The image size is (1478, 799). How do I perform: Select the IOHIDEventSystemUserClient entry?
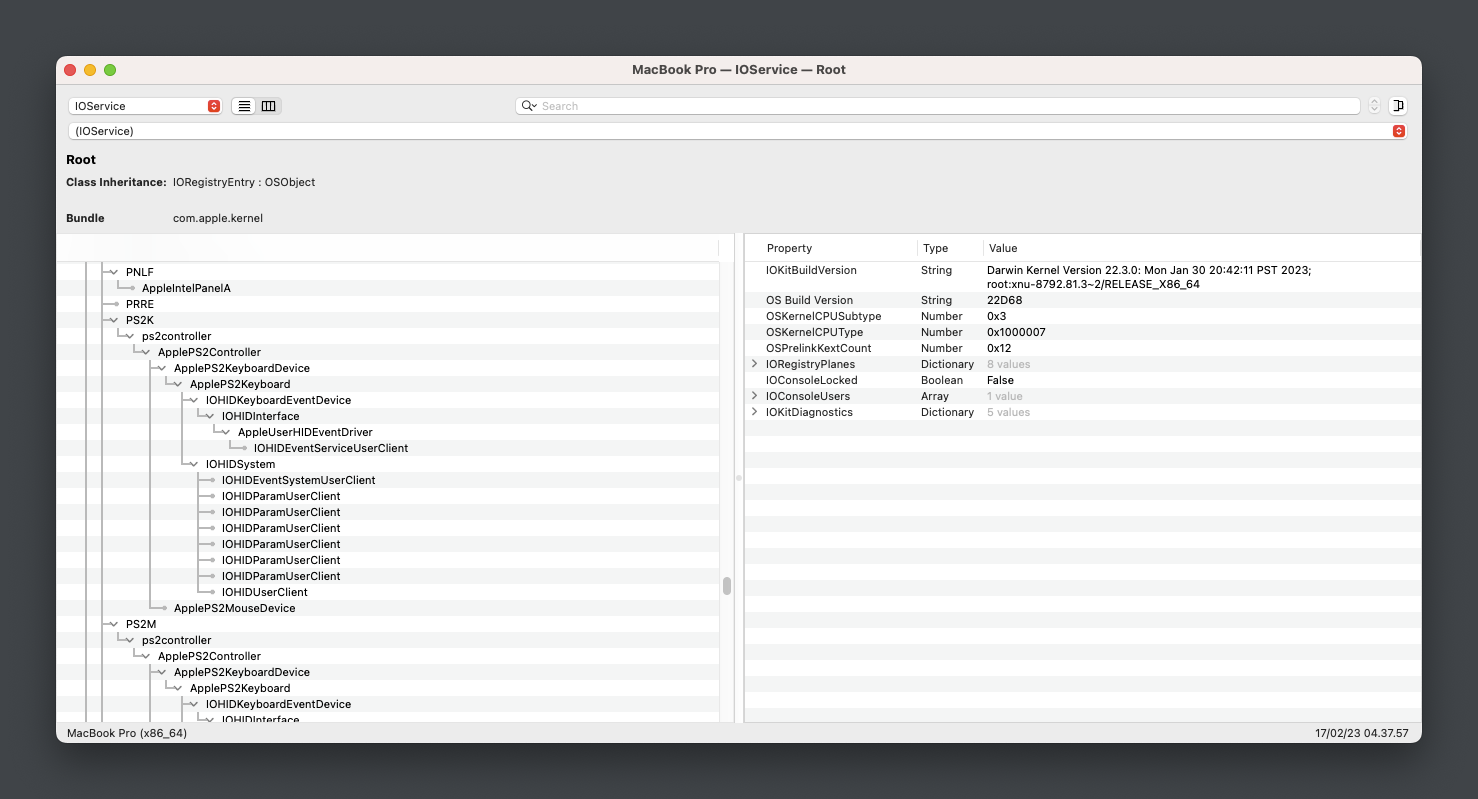(299, 480)
